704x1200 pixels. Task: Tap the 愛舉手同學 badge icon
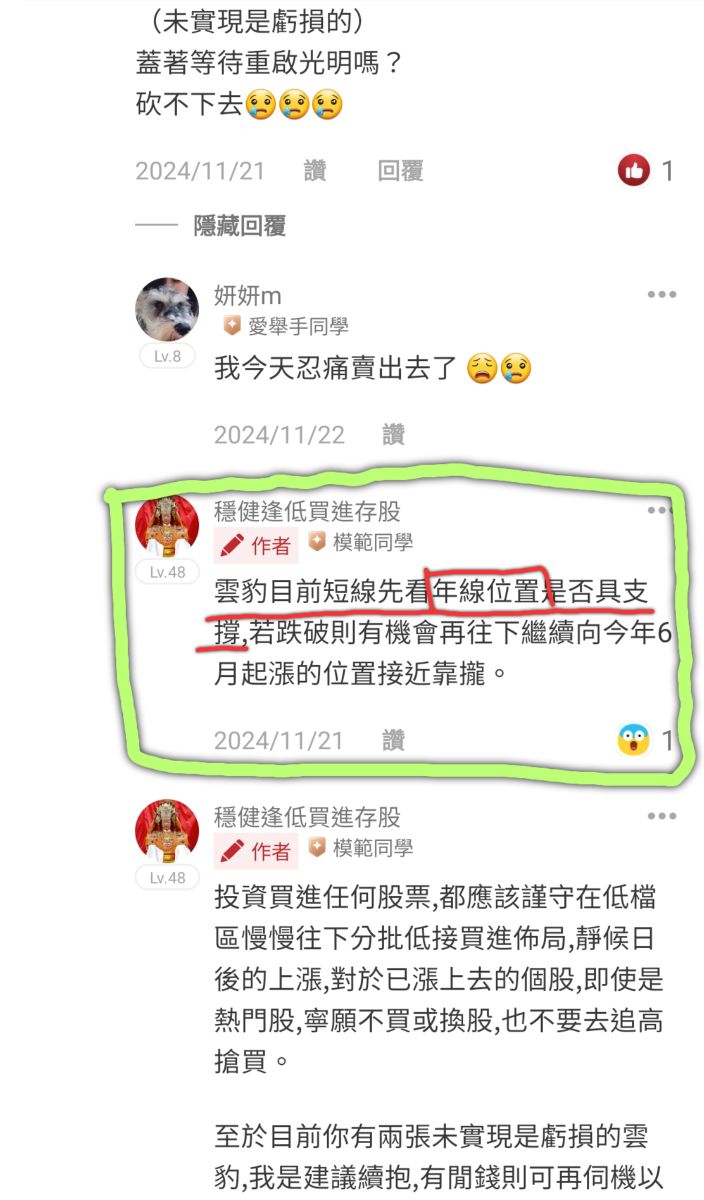231,326
